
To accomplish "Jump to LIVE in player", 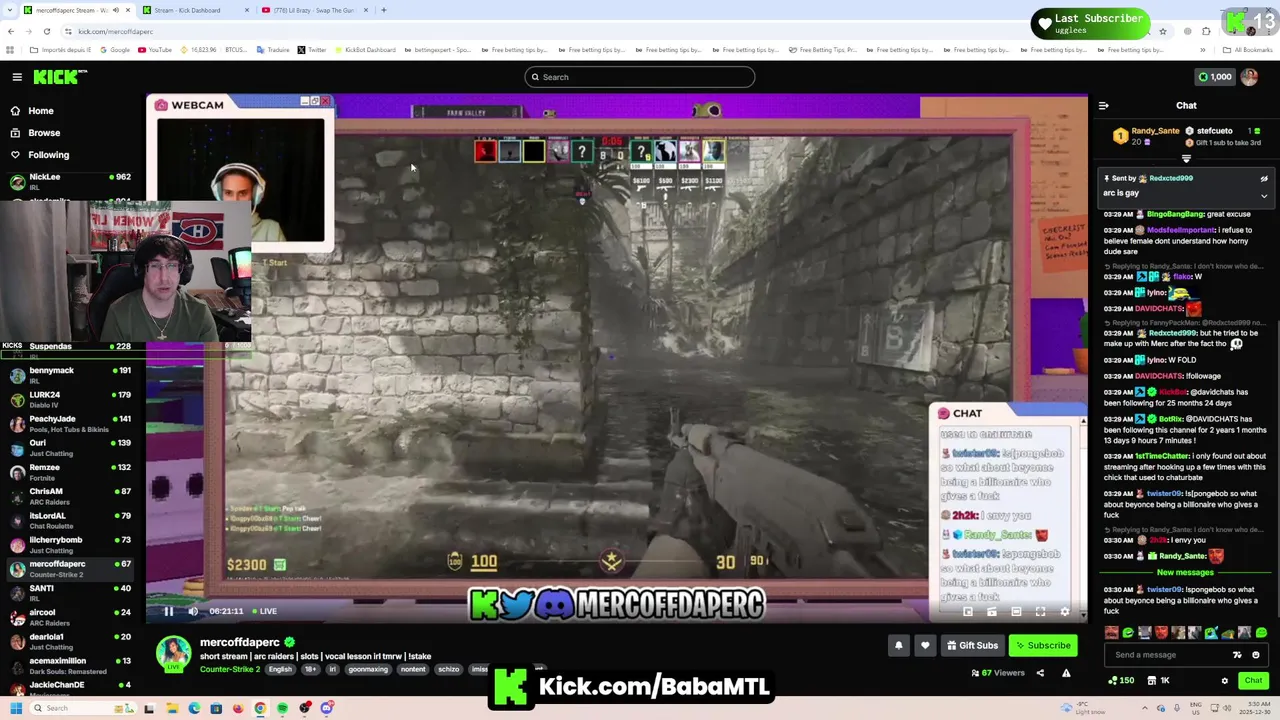I will tap(264, 611).
